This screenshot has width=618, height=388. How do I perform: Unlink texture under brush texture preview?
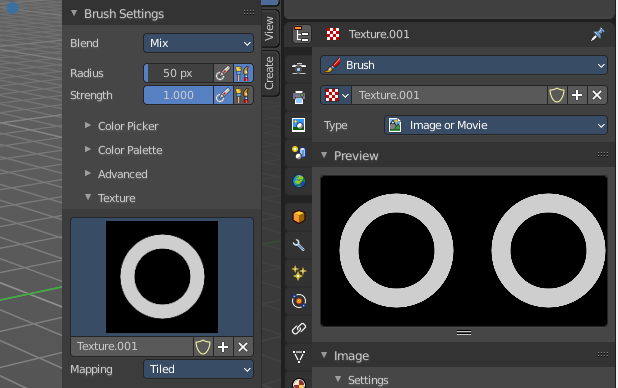[x=243, y=347]
